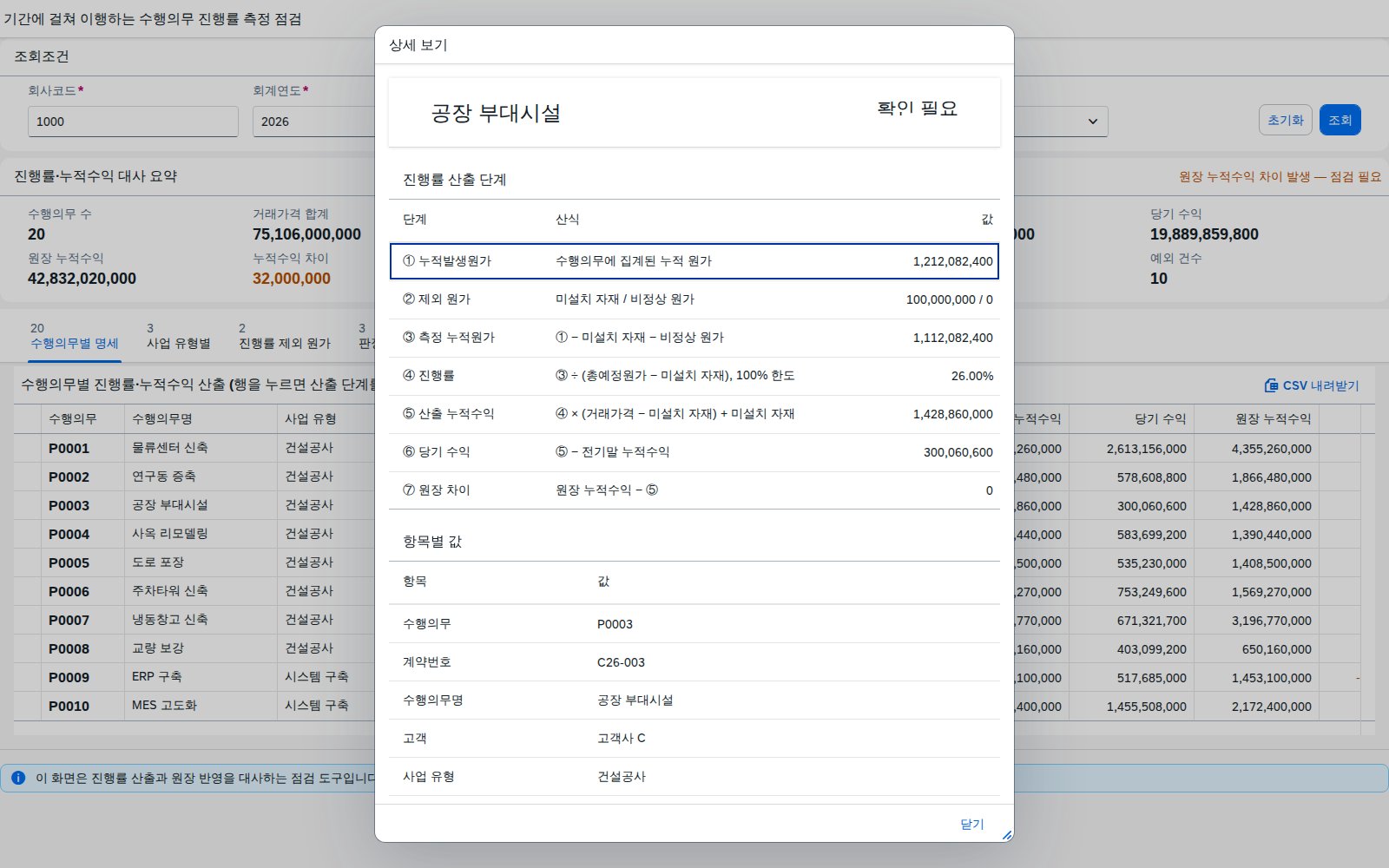Switch to the 수행의무별 명세 tab
The width and height of the screenshot is (1389, 868).
[75, 337]
